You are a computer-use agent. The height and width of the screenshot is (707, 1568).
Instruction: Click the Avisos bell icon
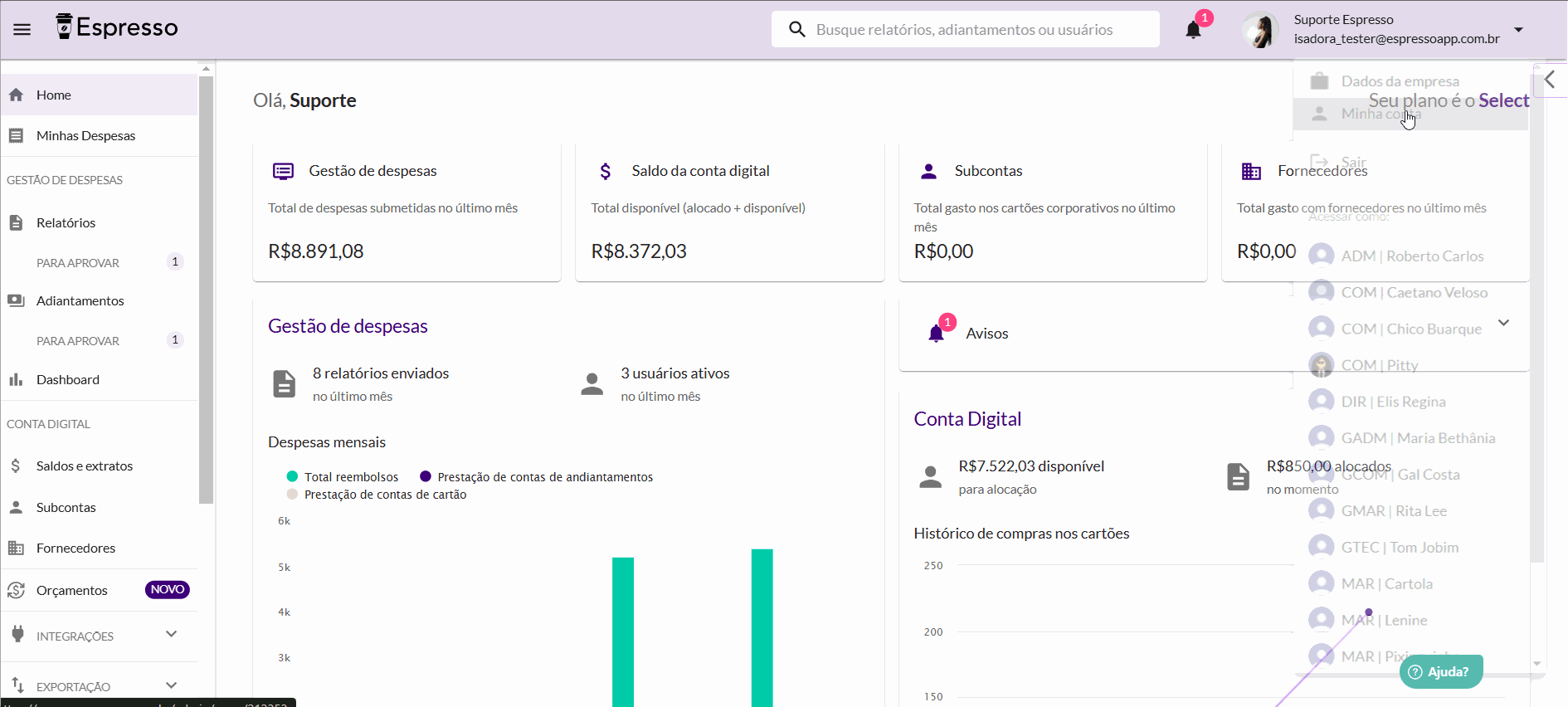pyautogui.click(x=936, y=334)
